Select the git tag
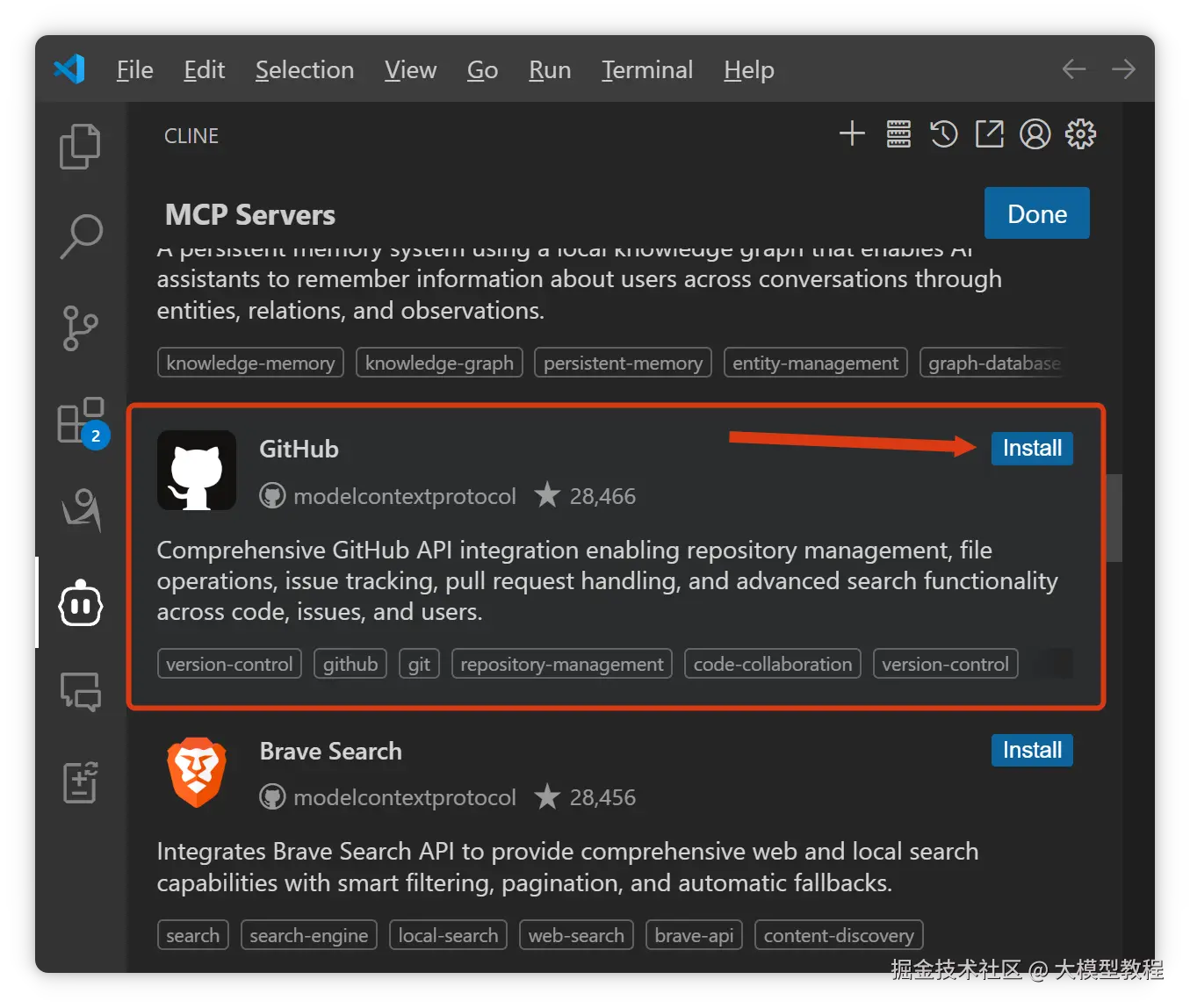The image size is (1190, 1008). tap(419, 664)
